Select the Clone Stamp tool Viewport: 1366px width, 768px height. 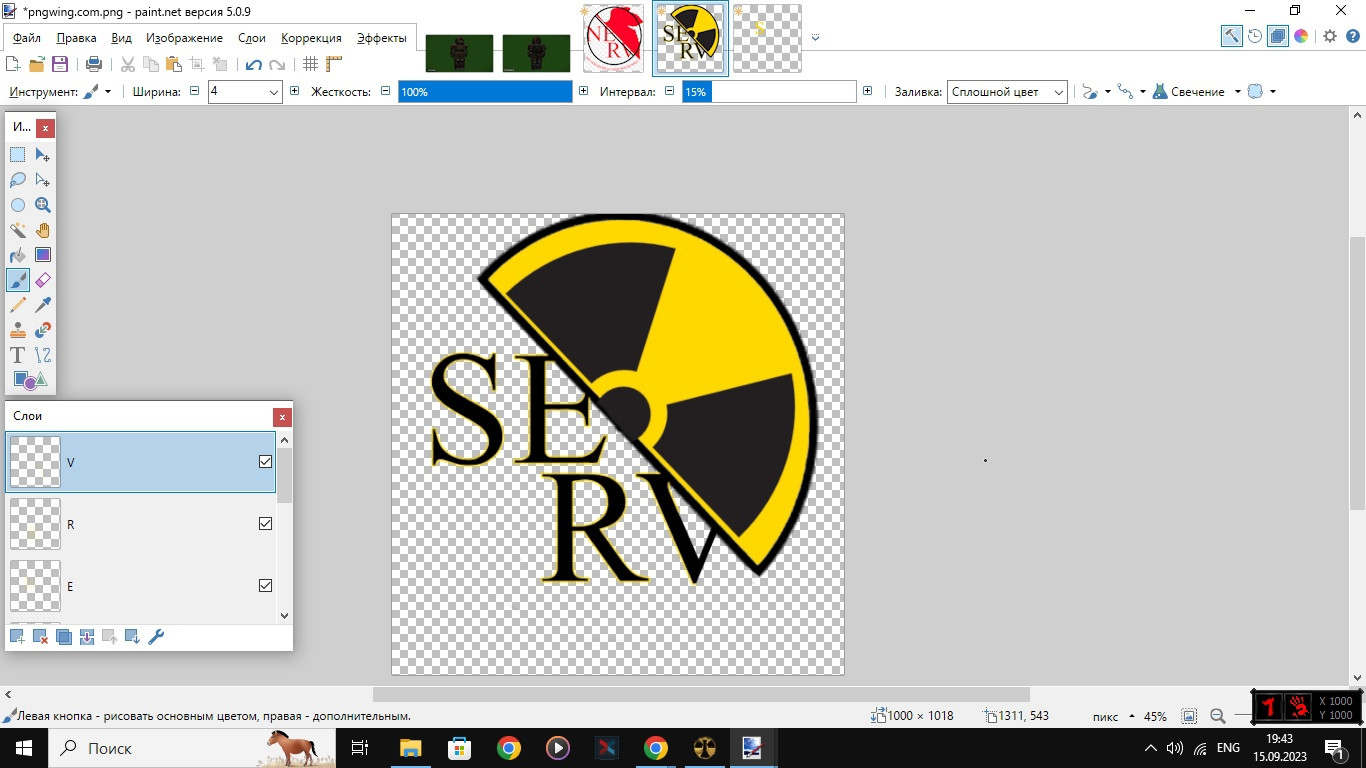[x=18, y=330]
